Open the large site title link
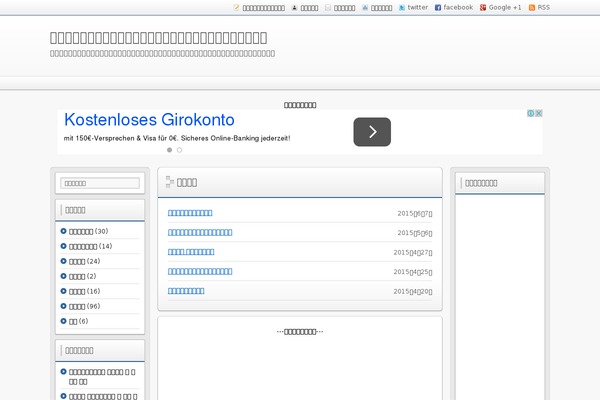 pyautogui.click(x=158, y=38)
